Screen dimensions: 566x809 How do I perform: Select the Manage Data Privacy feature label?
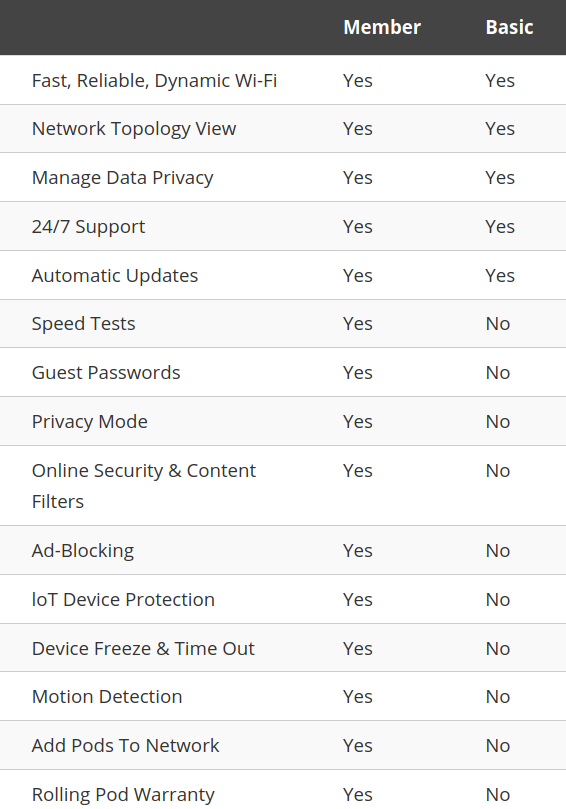click(123, 178)
